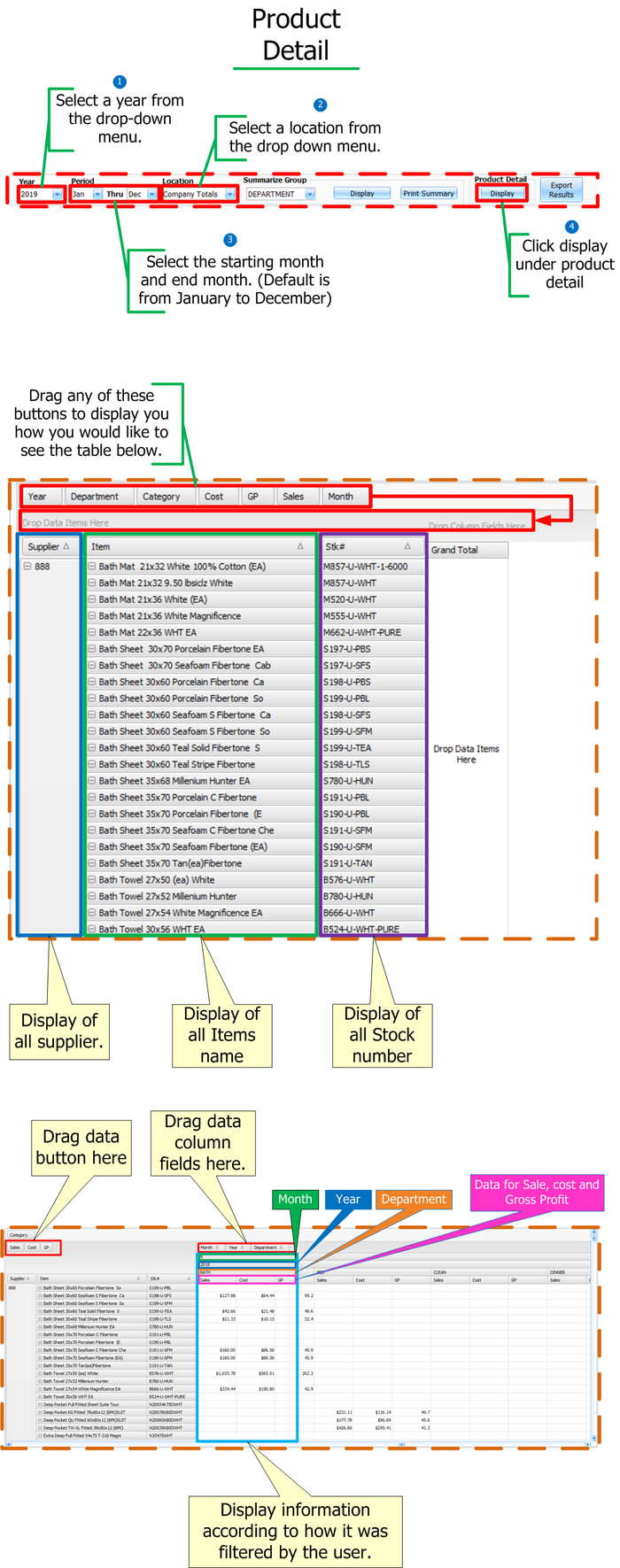The image size is (620, 1568).
Task: Click the Export Results button
Action: pos(561,190)
